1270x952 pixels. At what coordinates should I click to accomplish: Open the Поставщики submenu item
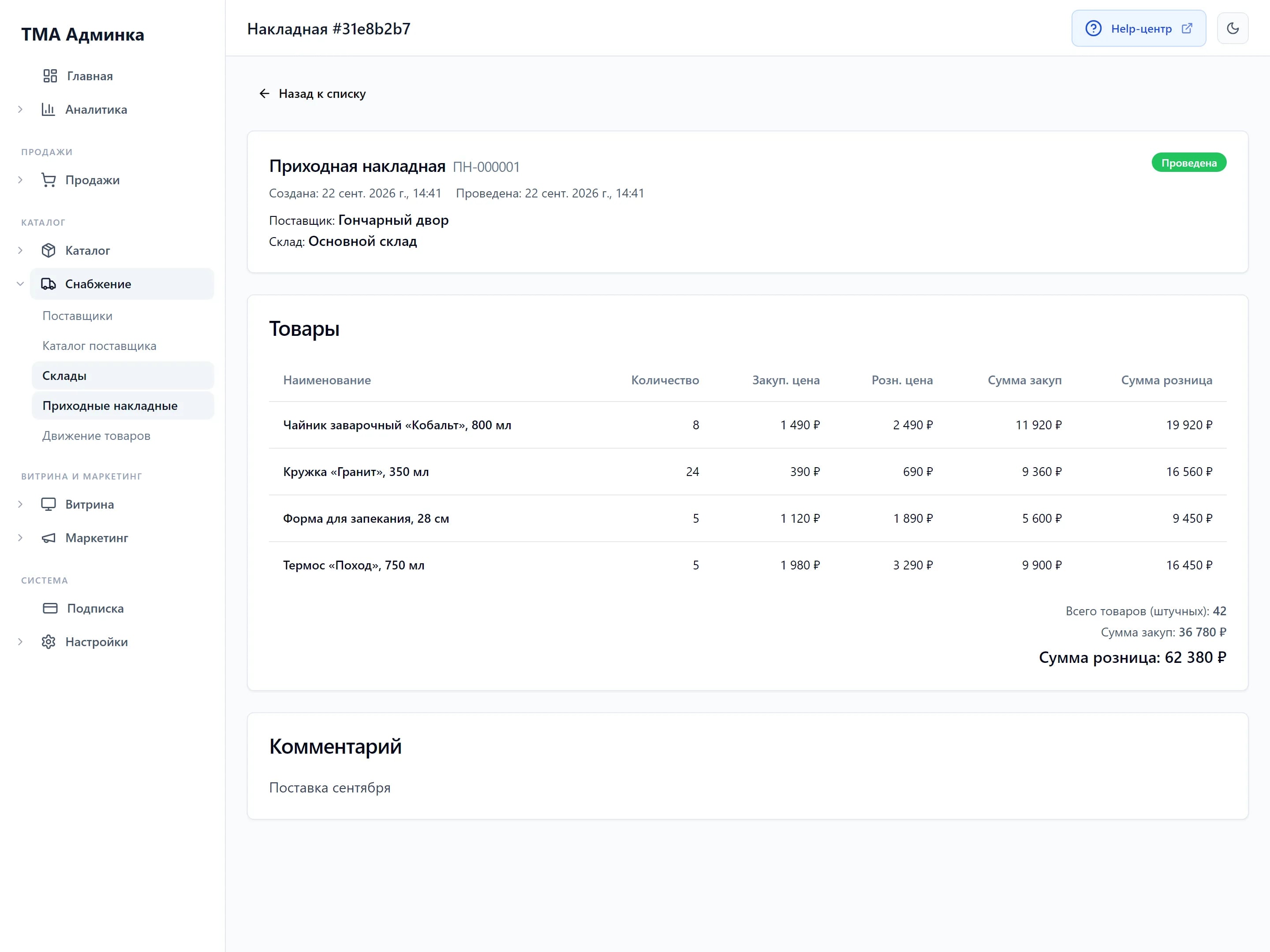point(123,316)
